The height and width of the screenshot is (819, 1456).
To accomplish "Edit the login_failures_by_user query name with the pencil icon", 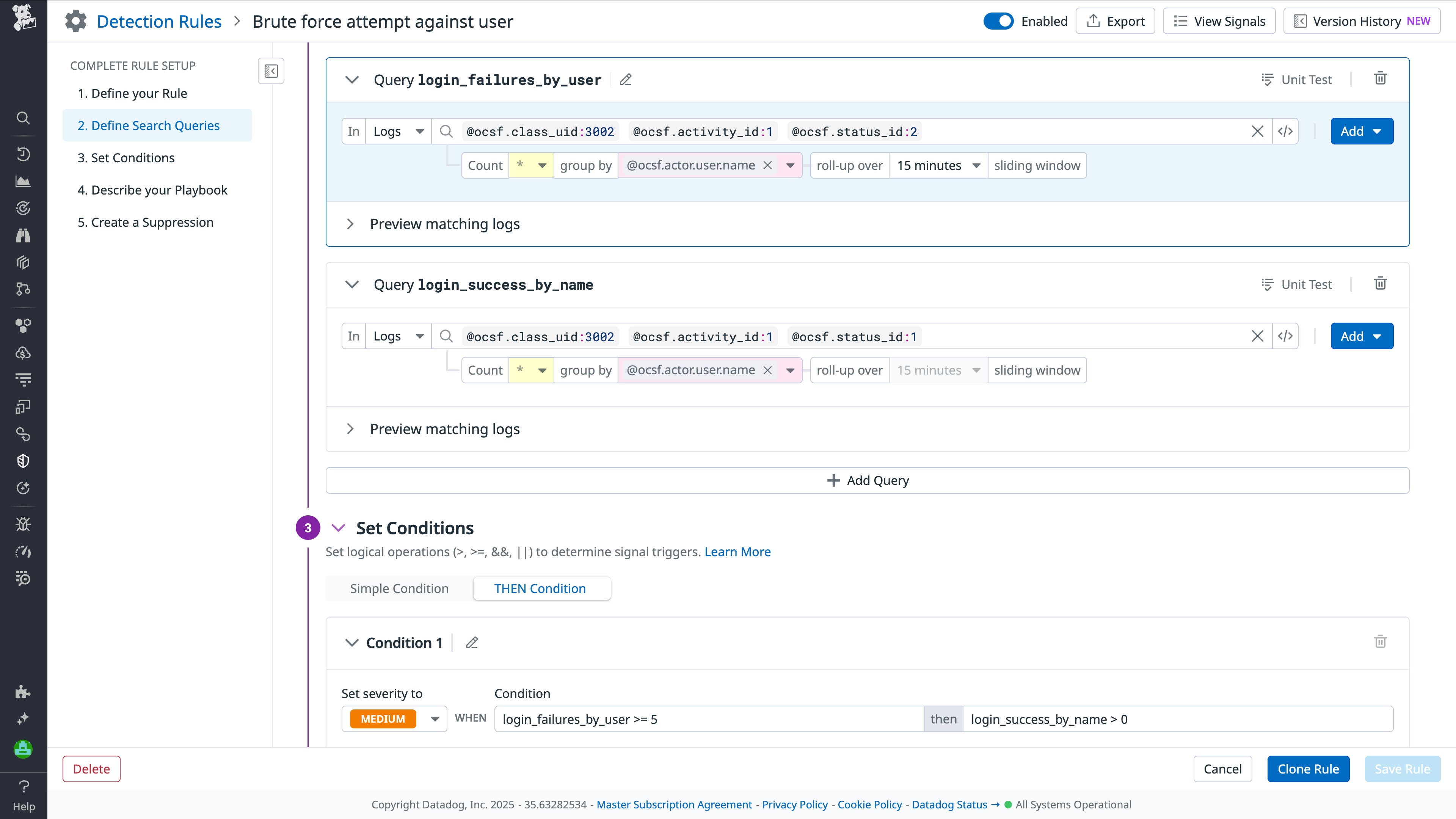I will pyautogui.click(x=625, y=80).
